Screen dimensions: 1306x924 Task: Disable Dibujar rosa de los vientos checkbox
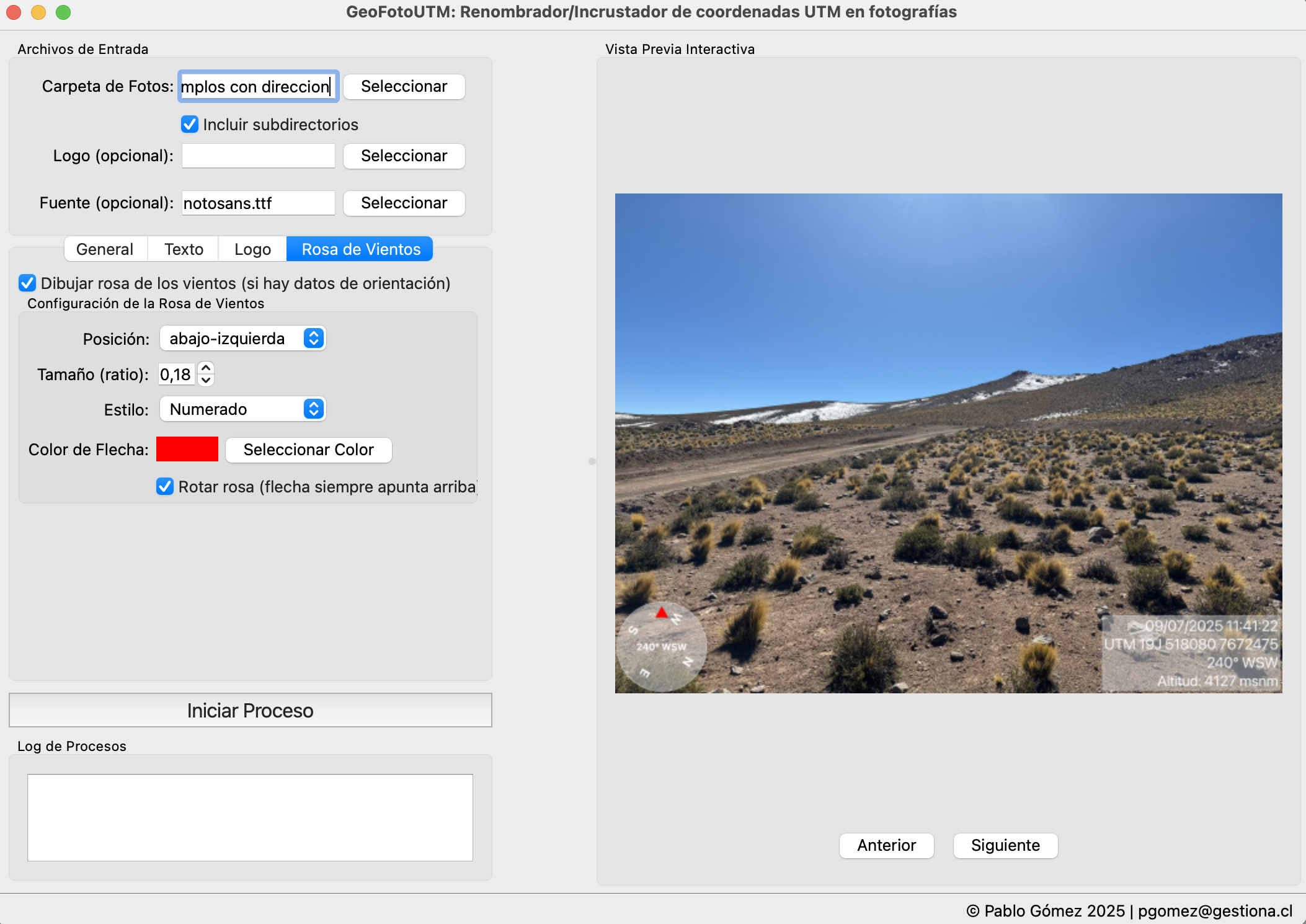[27, 283]
